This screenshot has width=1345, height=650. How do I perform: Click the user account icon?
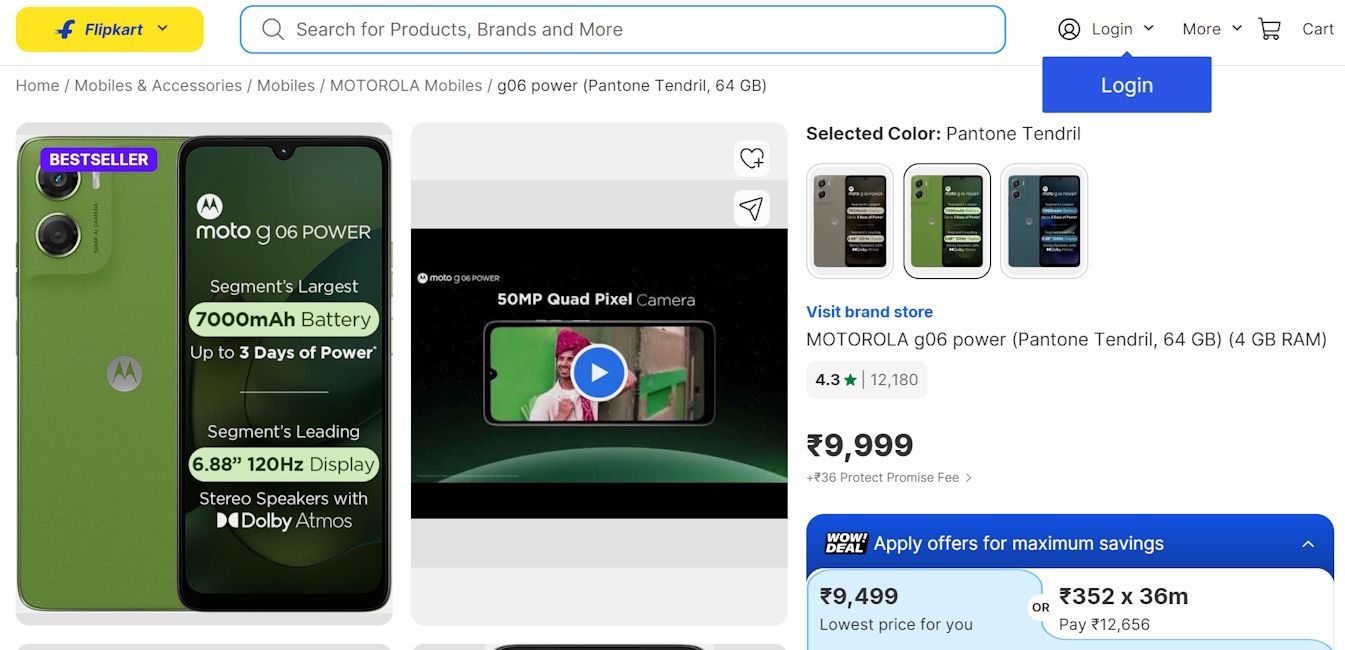pyautogui.click(x=1069, y=29)
